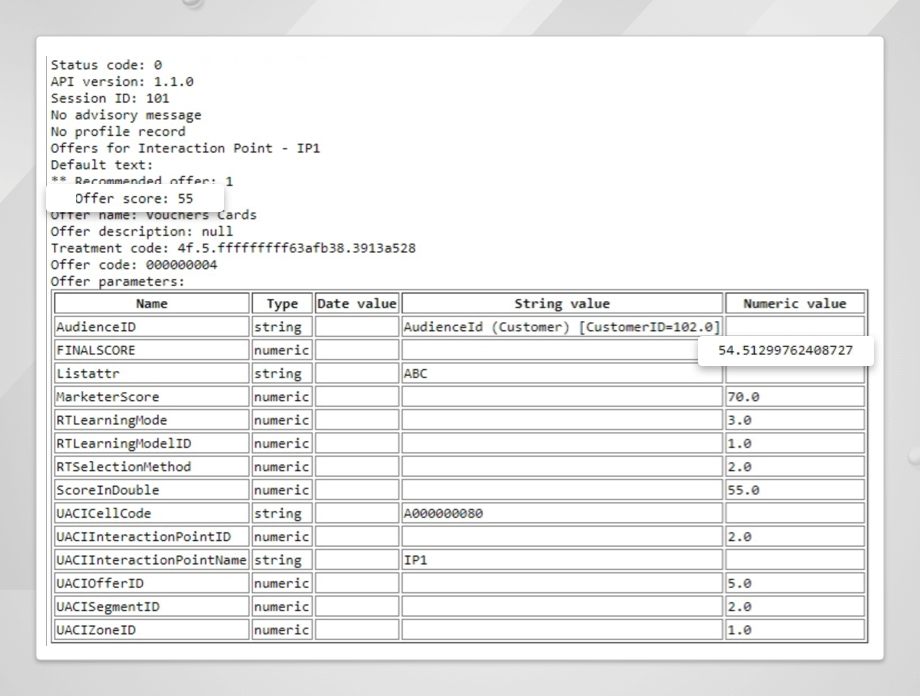The height and width of the screenshot is (696, 920).
Task: Select the UACIInteractionPointName row name cell
Action: [x=152, y=560]
